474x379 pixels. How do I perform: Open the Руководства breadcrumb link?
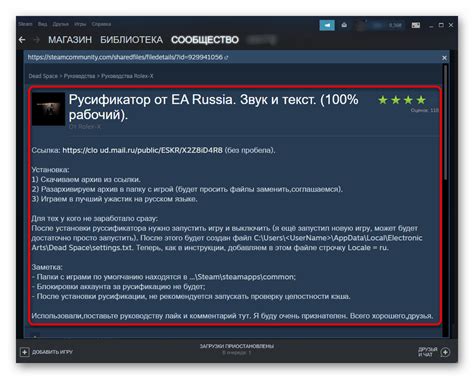click(79, 76)
